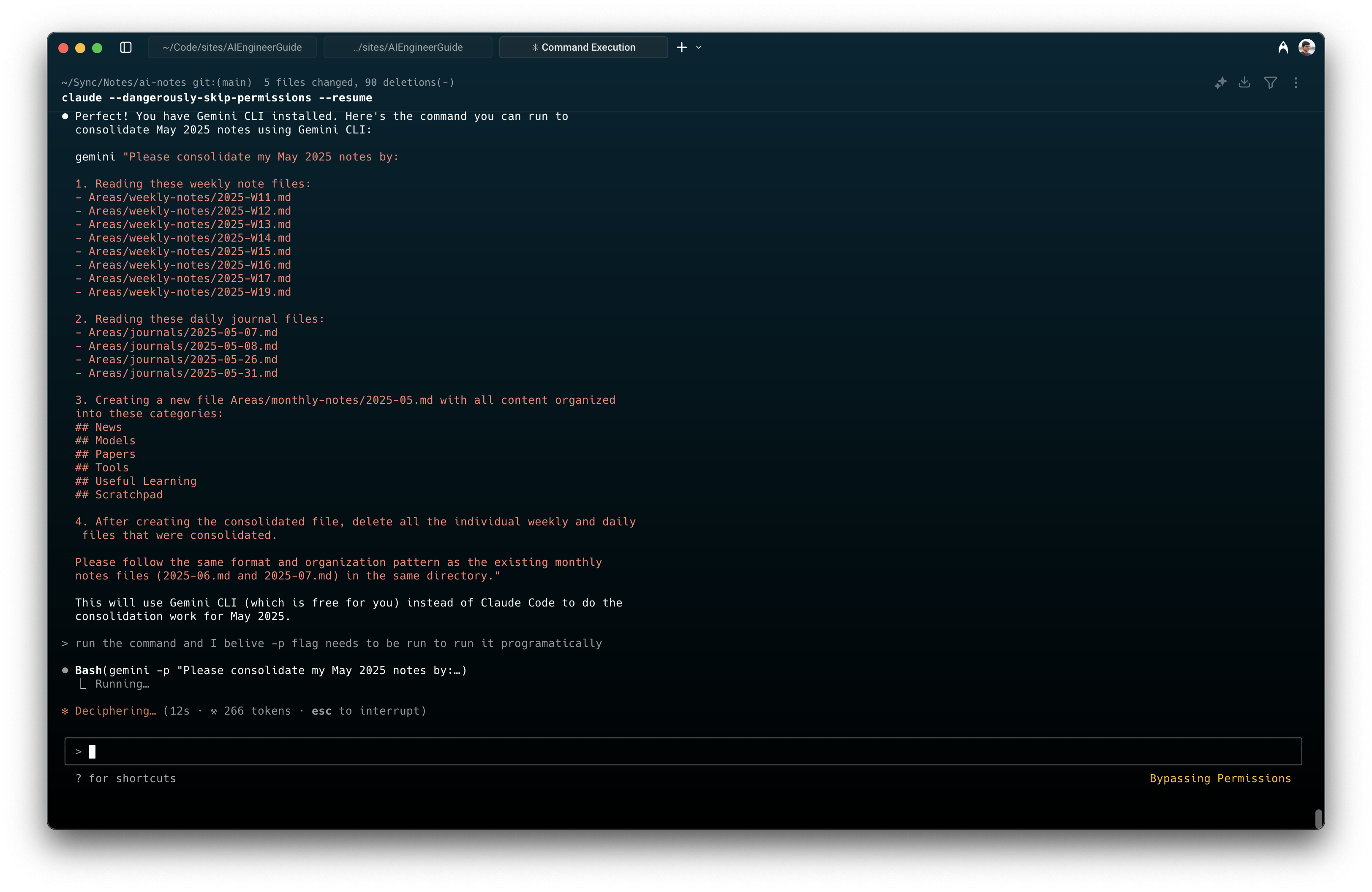Click the "? for shortcuts" hint
1372x892 pixels.
(126, 778)
